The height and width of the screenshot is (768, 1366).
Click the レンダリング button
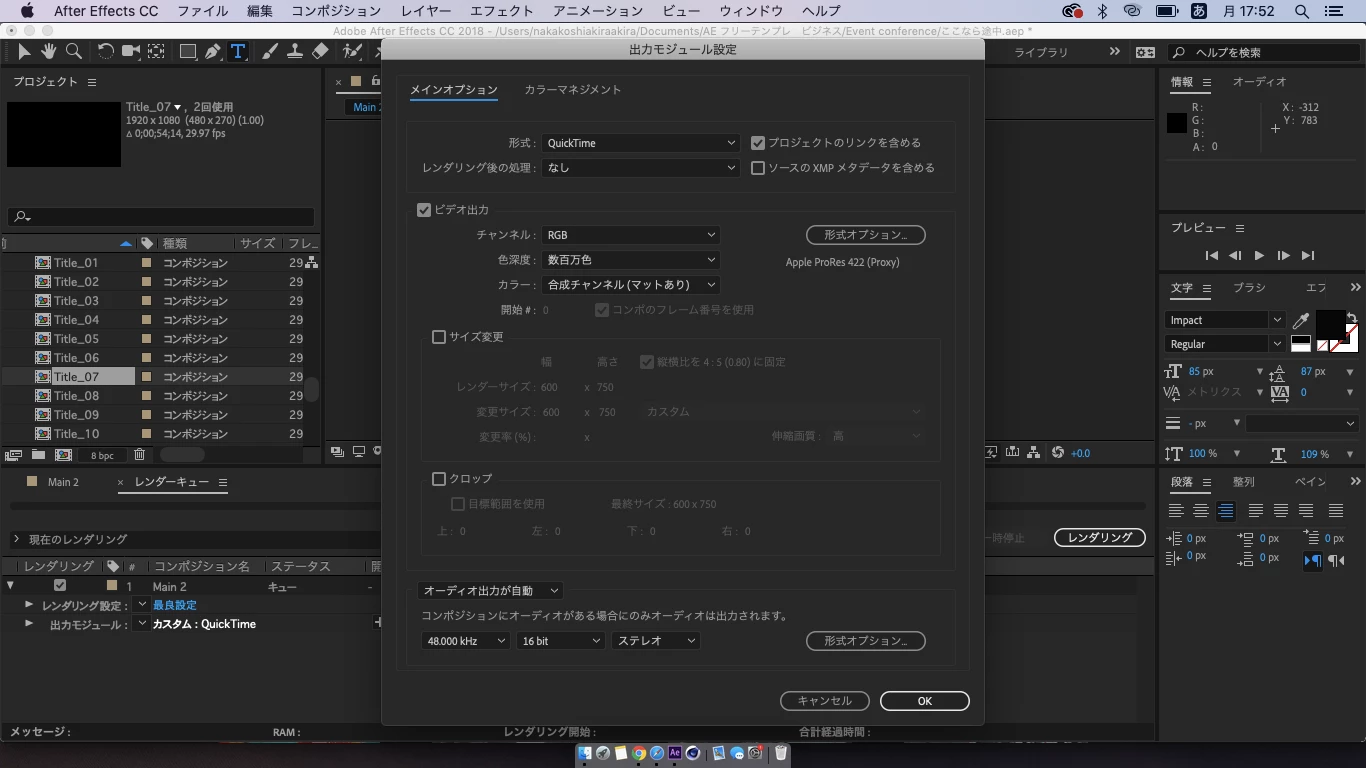point(1100,537)
